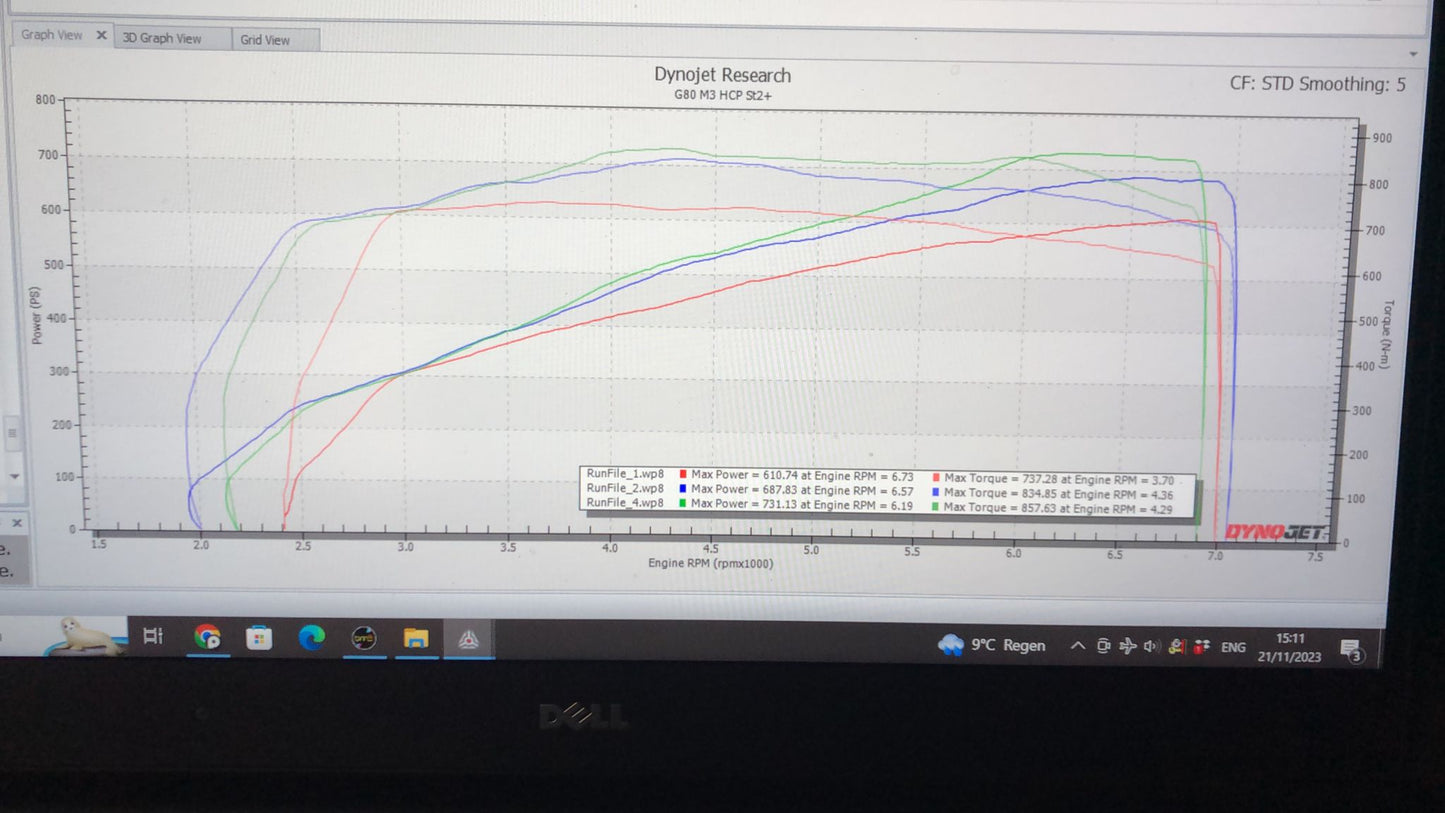
Task: Open the Dynojet WinPEP app on the taskbar
Action: tap(468, 640)
